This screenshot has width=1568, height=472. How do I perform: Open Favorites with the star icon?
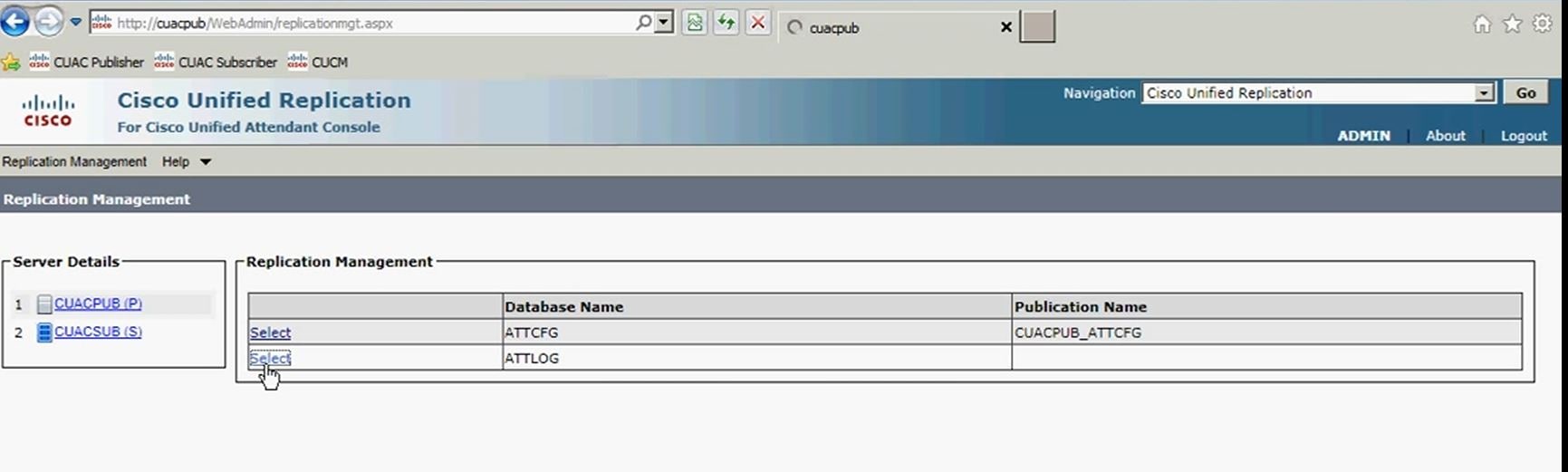coord(1512,24)
